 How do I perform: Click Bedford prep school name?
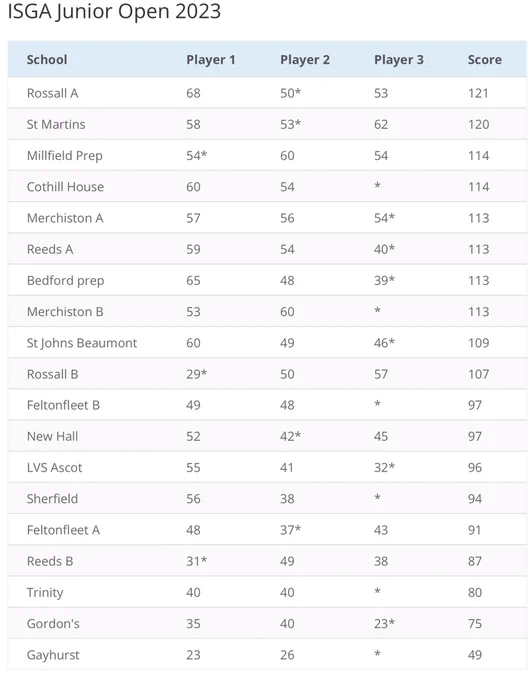pyautogui.click(x=66, y=281)
